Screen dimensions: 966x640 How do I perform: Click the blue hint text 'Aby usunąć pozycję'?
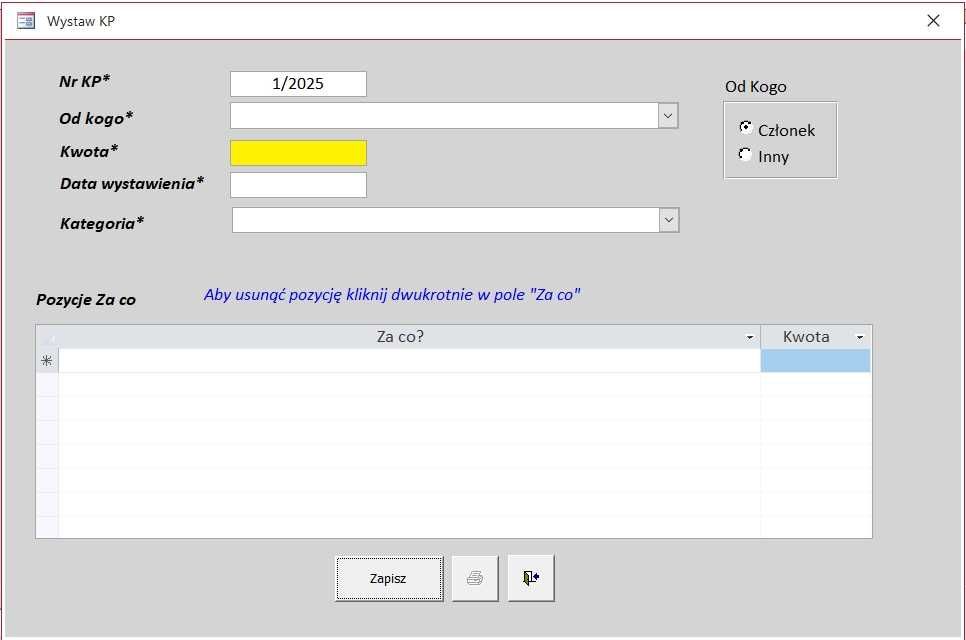pyautogui.click(x=392, y=294)
